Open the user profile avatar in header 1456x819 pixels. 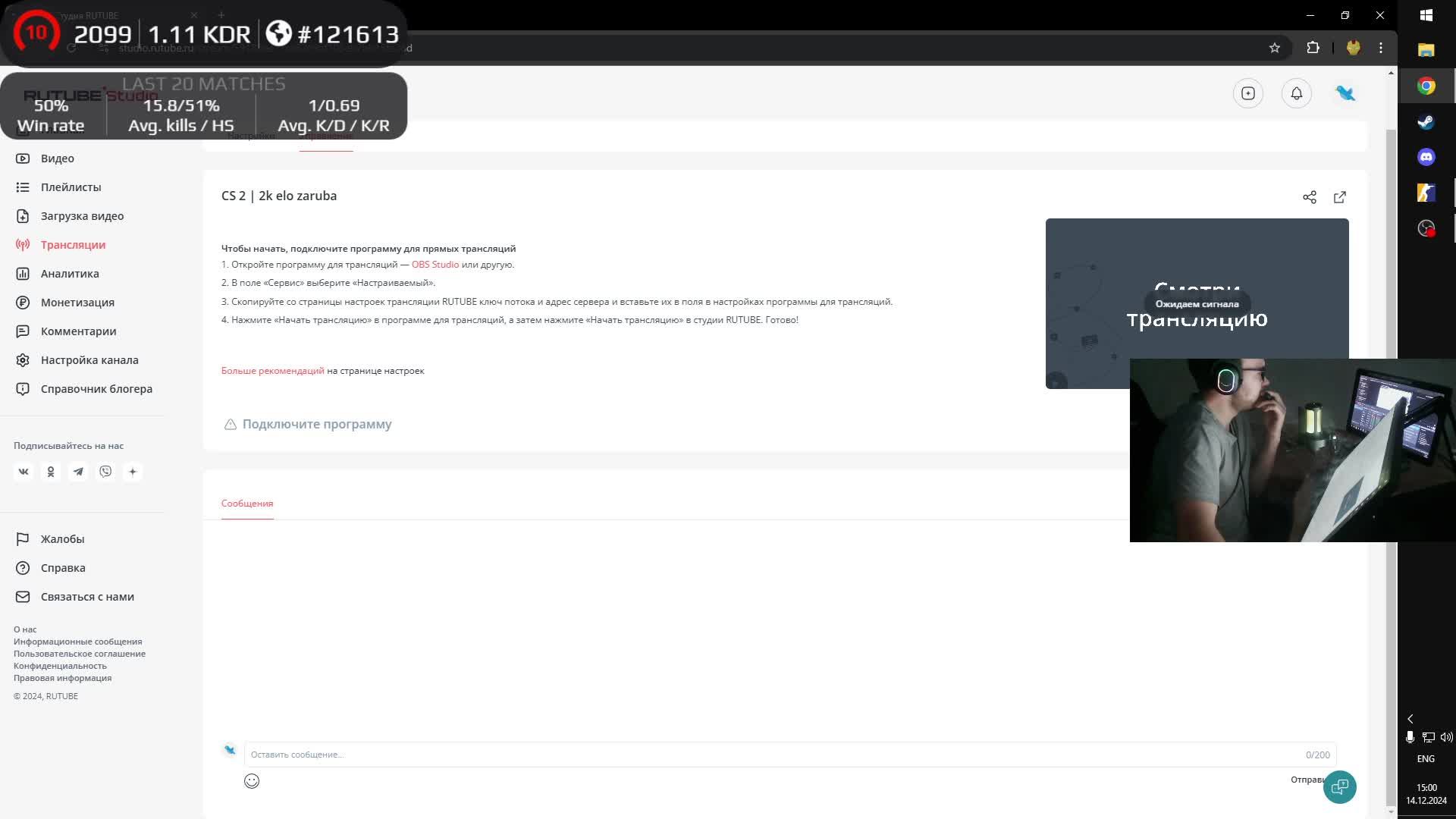(x=1345, y=93)
